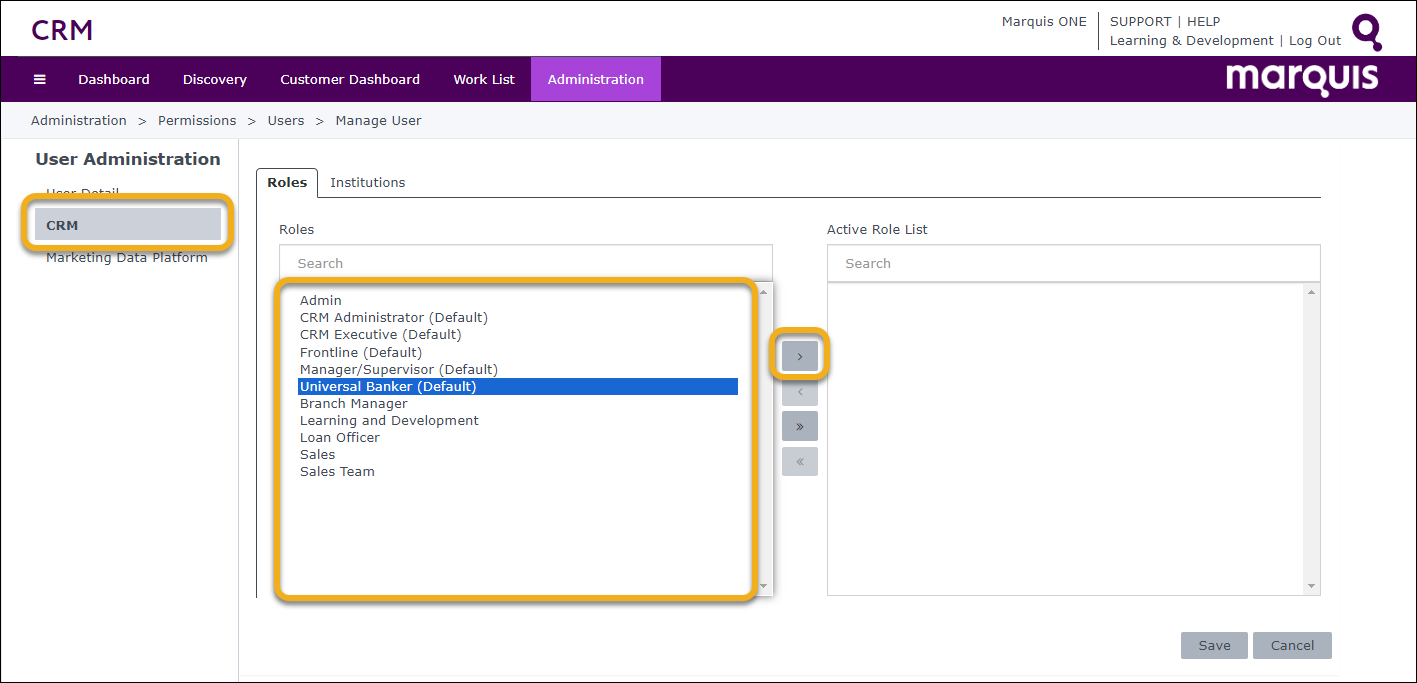Add all roles with double right arrow
This screenshot has height=683, width=1417.
tap(800, 426)
